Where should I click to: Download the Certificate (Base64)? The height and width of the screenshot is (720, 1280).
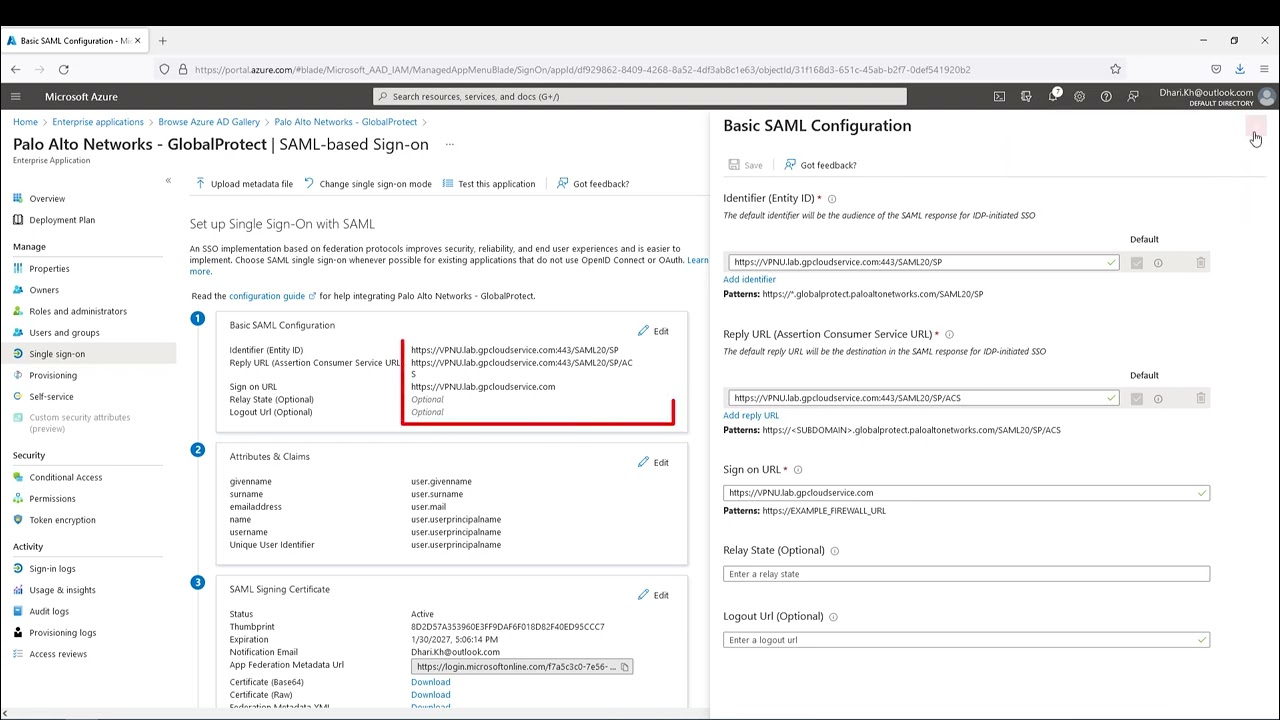(x=430, y=682)
